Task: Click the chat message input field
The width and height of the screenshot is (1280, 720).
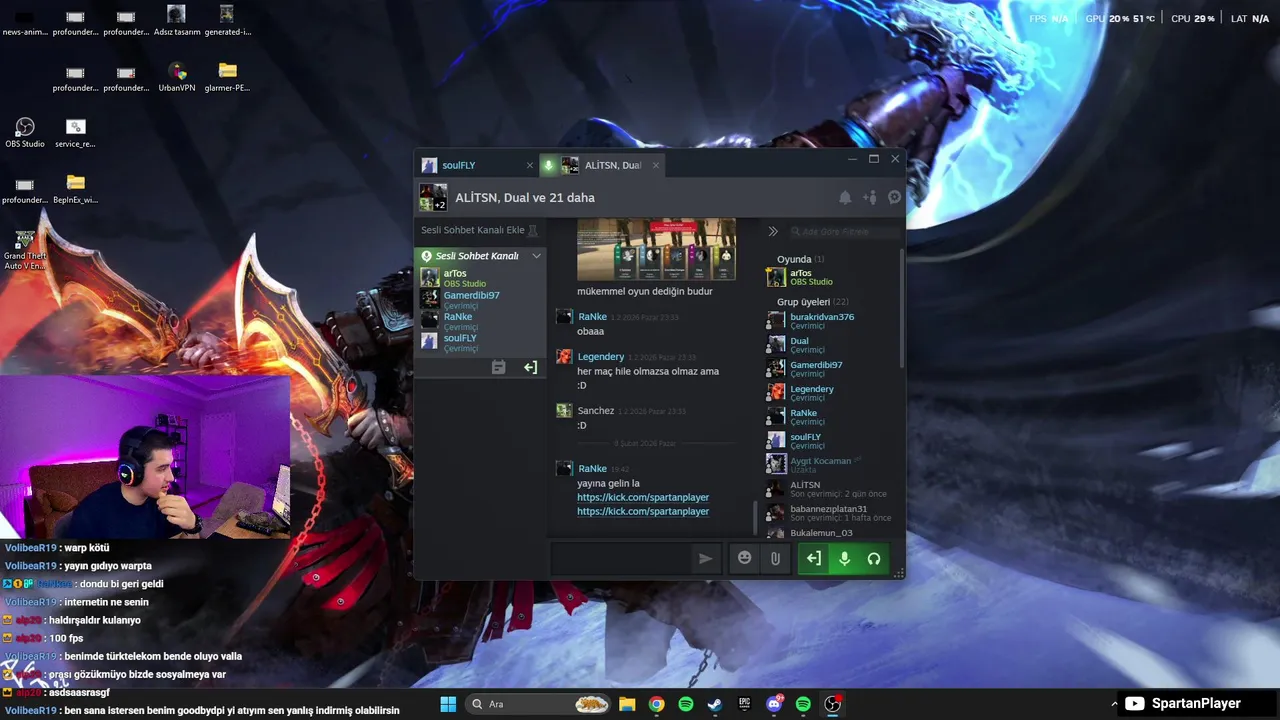Action: click(x=620, y=559)
